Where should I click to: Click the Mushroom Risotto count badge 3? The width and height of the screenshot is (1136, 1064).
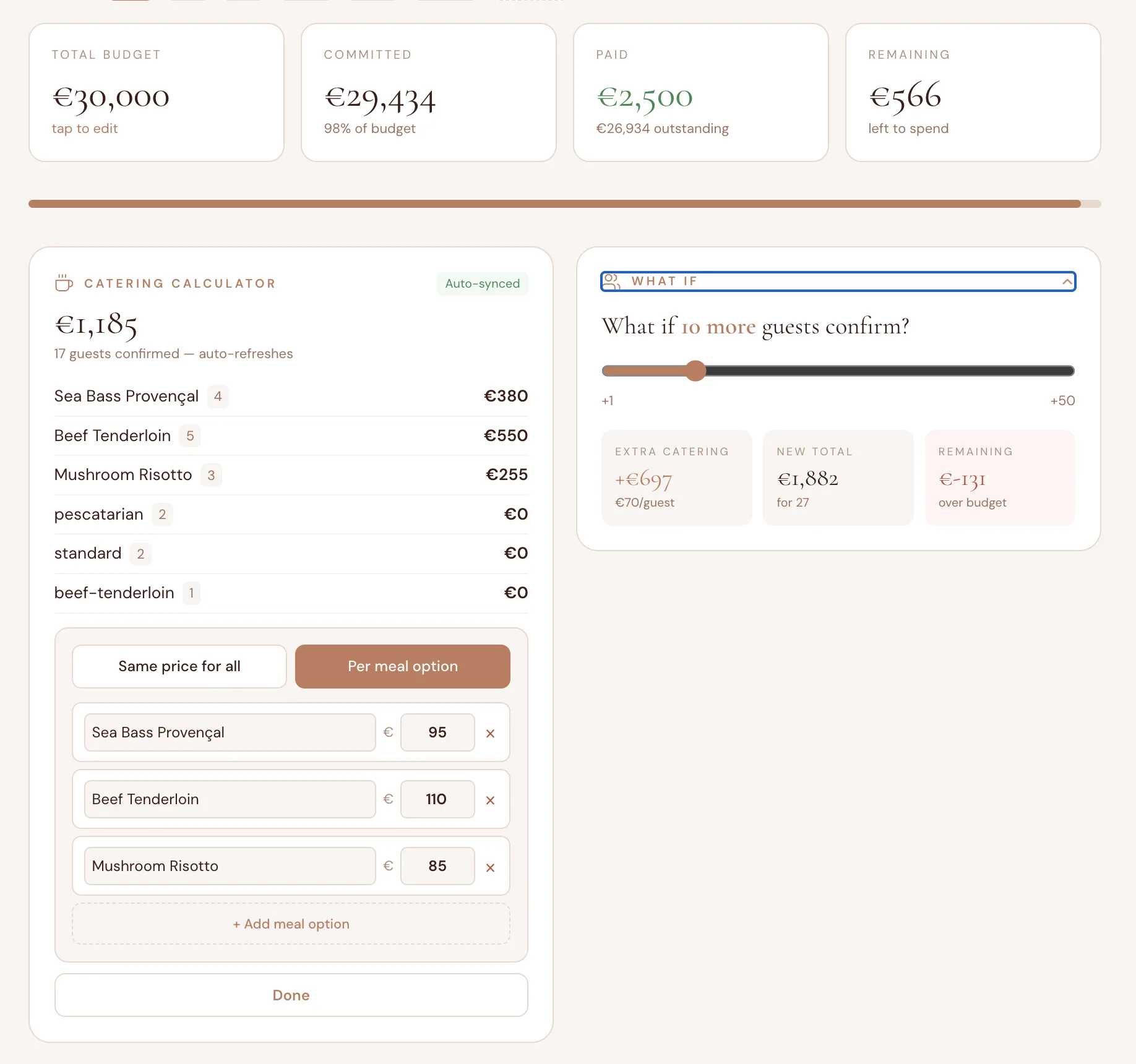coord(211,475)
